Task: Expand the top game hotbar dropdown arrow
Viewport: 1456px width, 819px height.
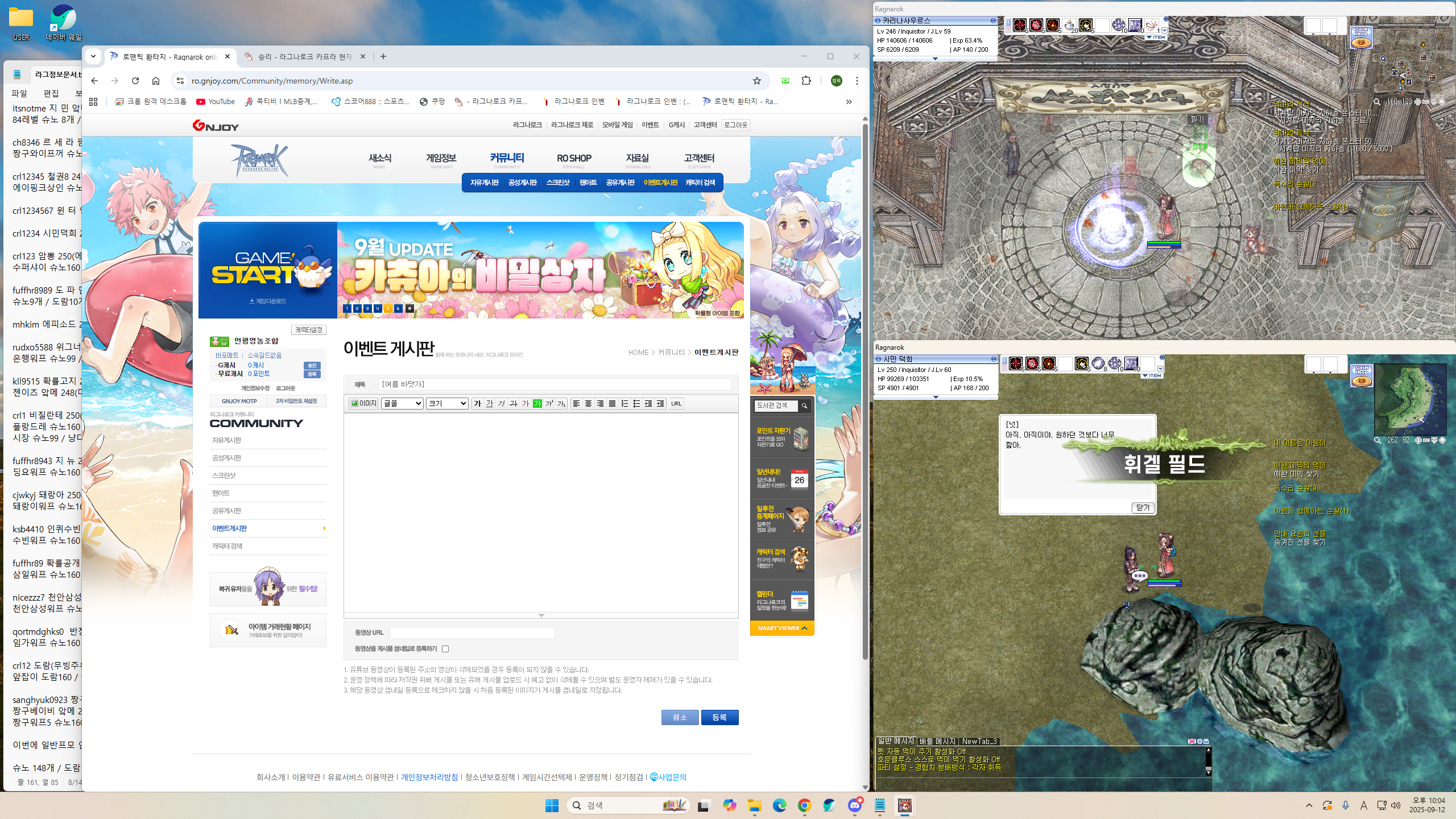Action: coord(1164,31)
